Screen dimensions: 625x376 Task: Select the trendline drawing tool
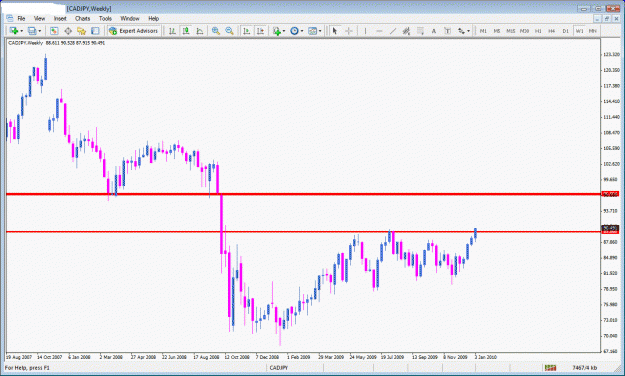[x=393, y=31]
